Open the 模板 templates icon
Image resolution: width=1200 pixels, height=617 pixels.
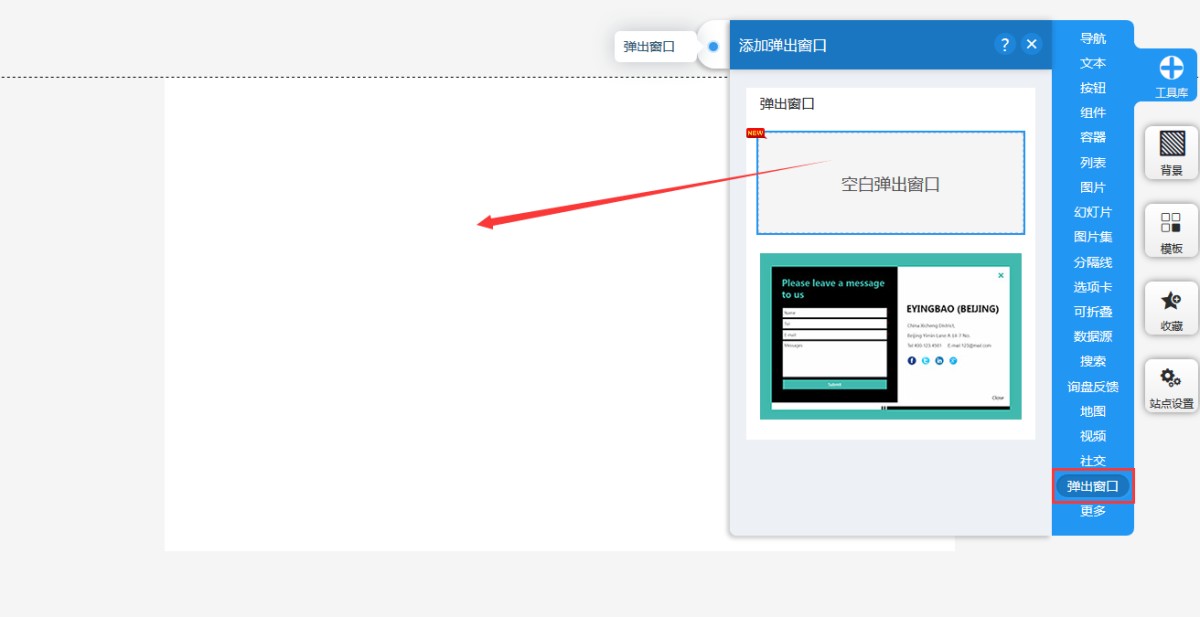coord(1171,231)
